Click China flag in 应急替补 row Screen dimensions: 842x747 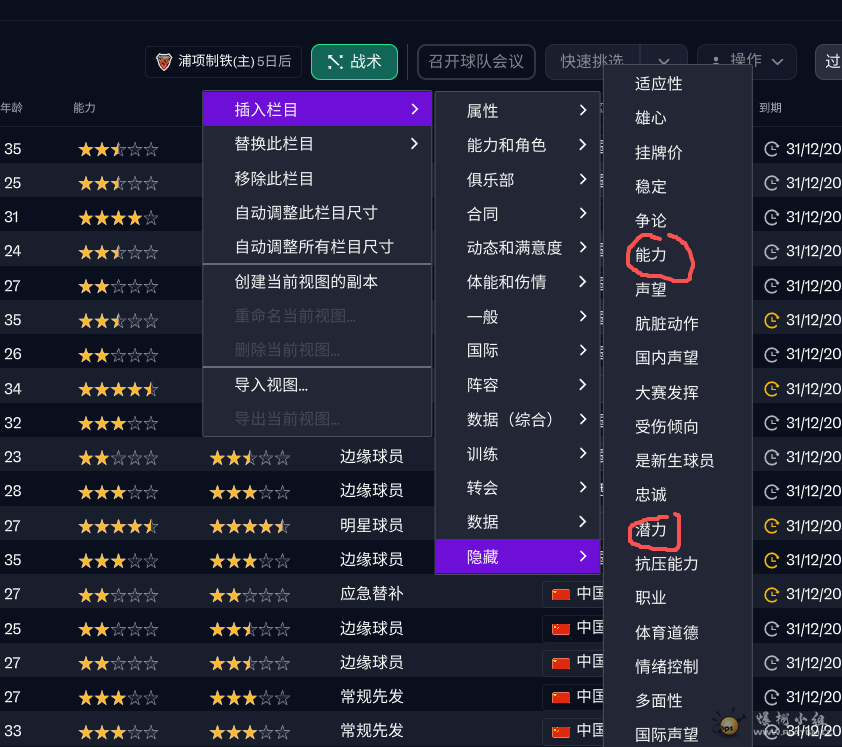[x=561, y=594]
